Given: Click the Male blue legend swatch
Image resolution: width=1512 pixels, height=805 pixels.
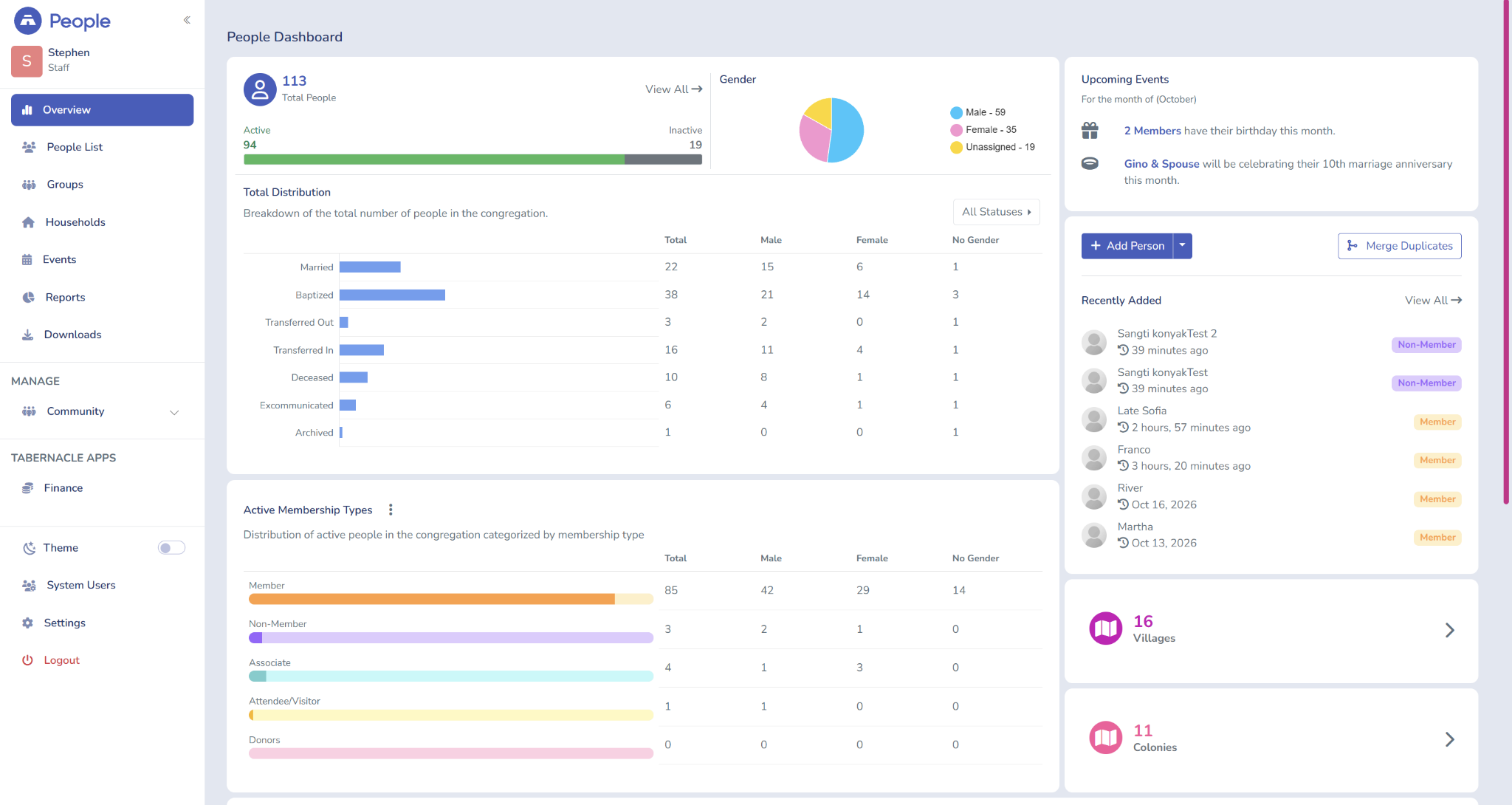Looking at the screenshot, I should point(956,113).
